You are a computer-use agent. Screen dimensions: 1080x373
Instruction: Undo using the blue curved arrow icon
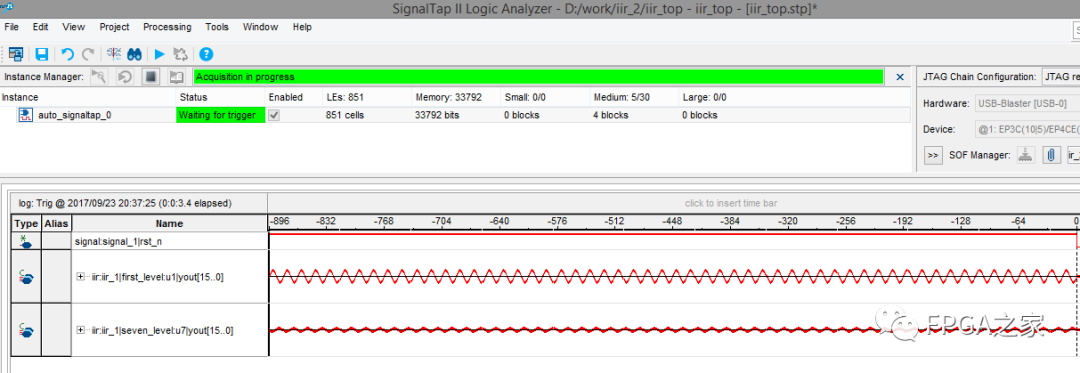coord(67,54)
